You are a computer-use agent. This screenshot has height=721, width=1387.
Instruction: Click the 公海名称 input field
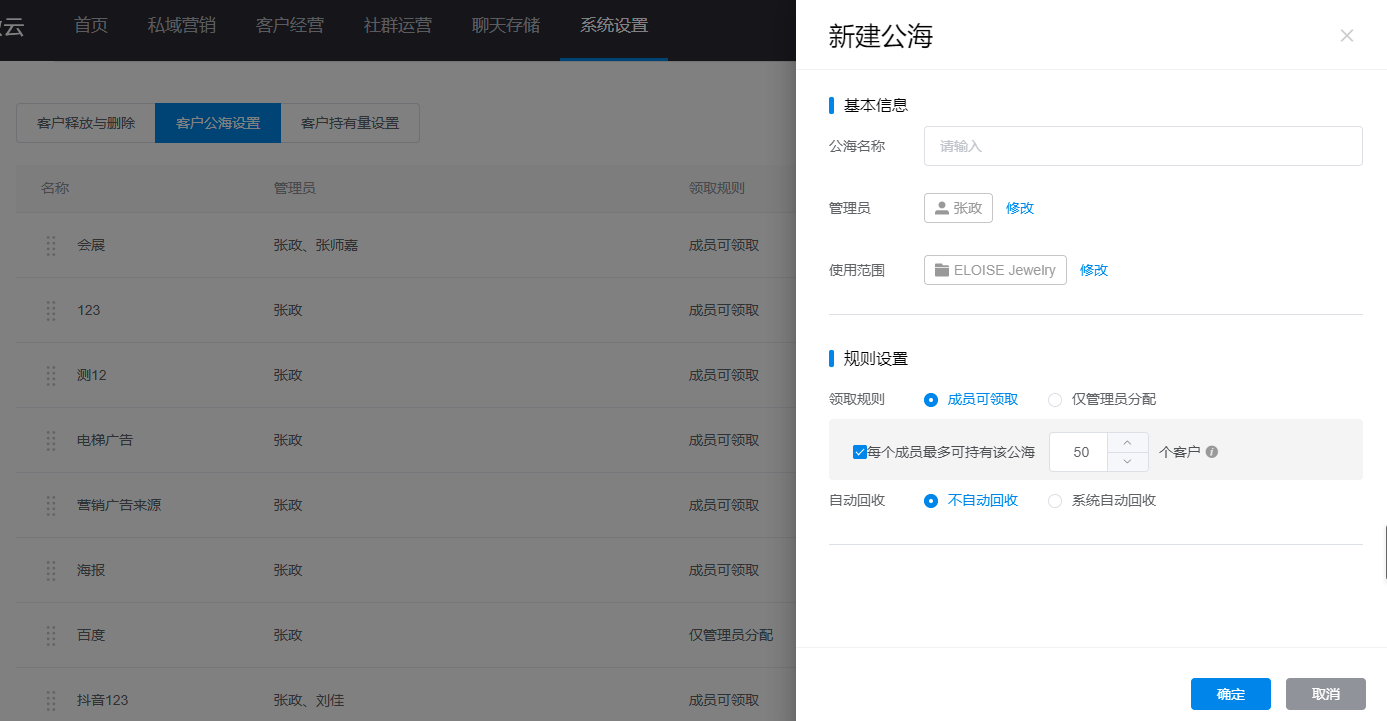(x=1142, y=146)
